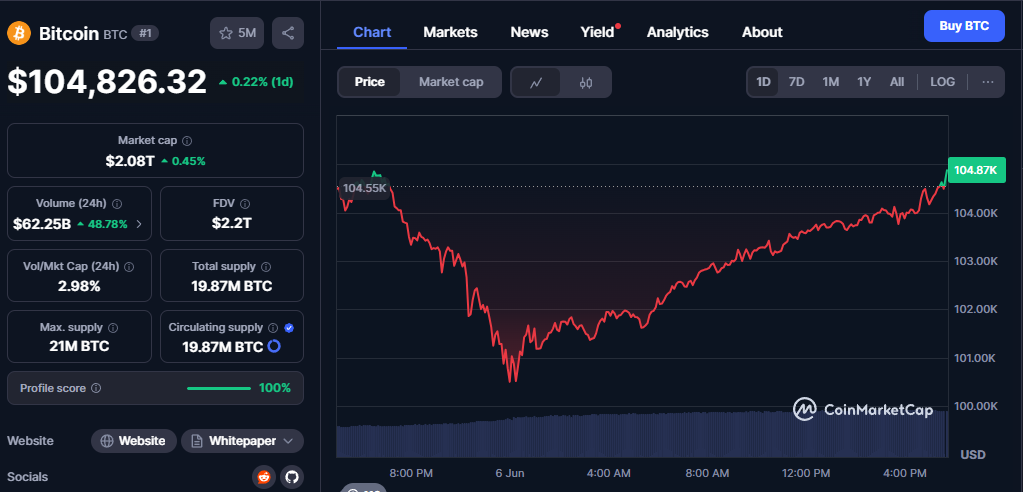Open the Bitcoin Website link
This screenshot has height=492, width=1023.
click(x=134, y=441)
